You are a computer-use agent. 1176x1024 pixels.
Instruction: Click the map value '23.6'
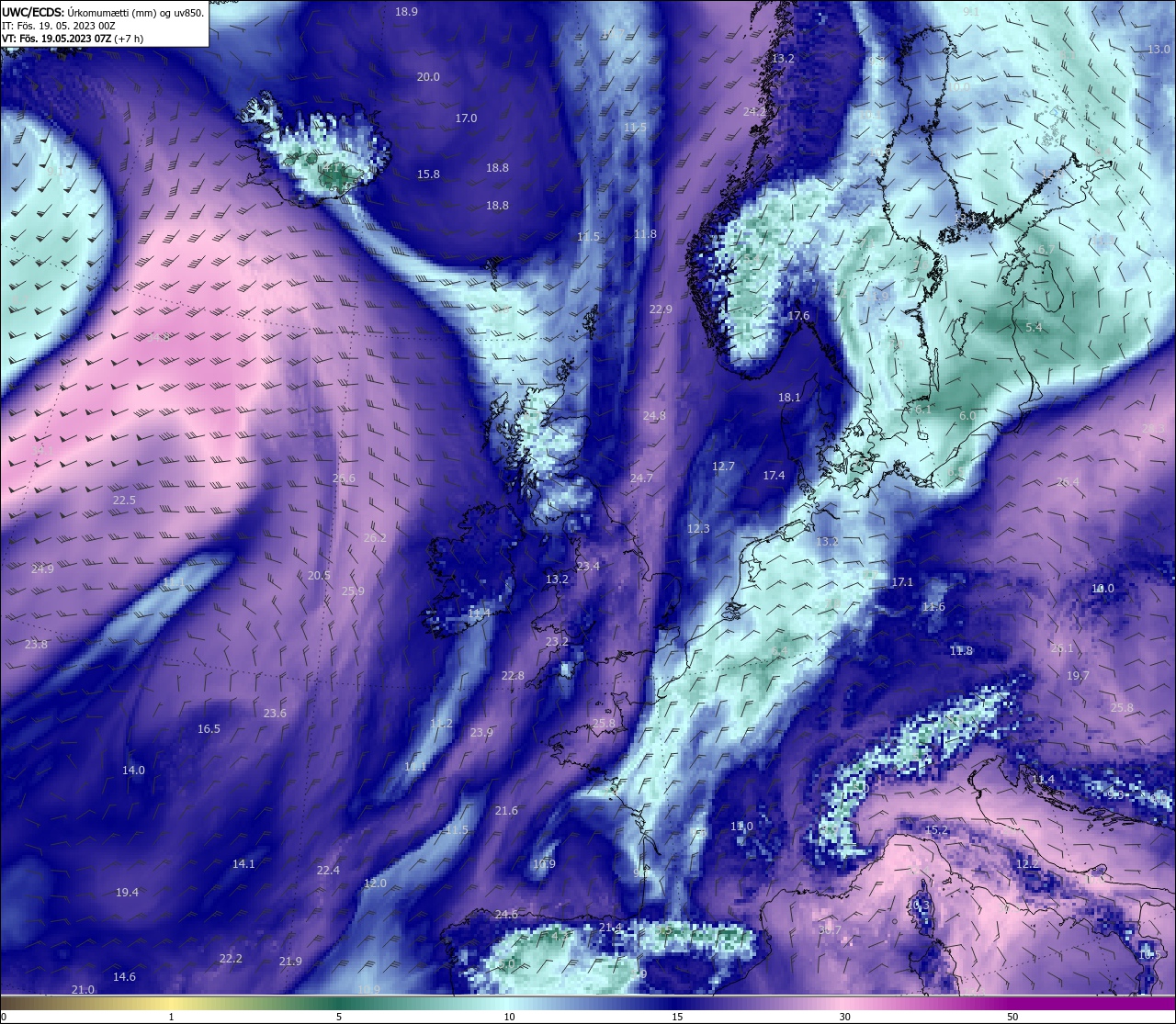pyautogui.click(x=275, y=714)
